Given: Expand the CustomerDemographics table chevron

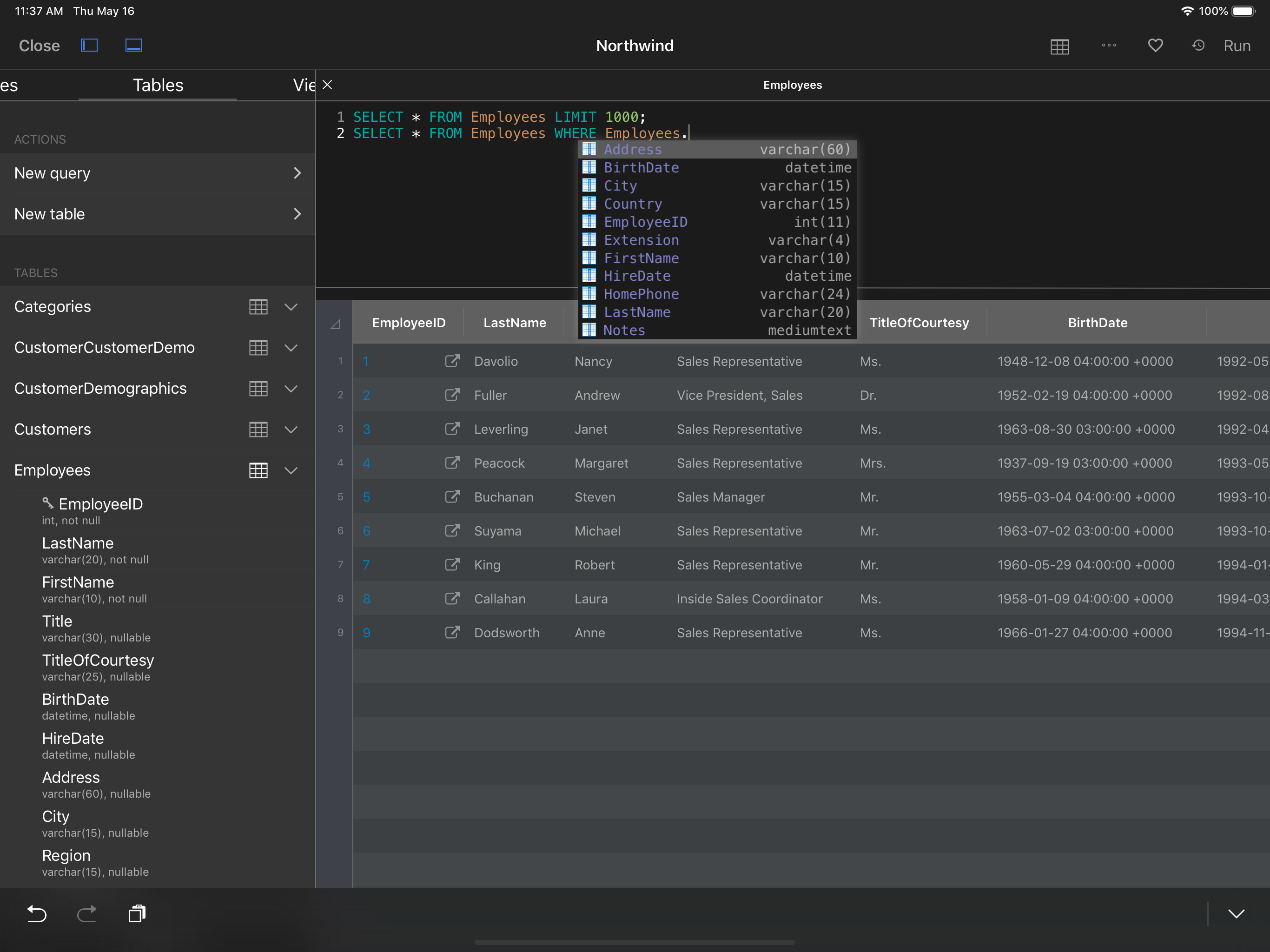Looking at the screenshot, I should (x=291, y=389).
